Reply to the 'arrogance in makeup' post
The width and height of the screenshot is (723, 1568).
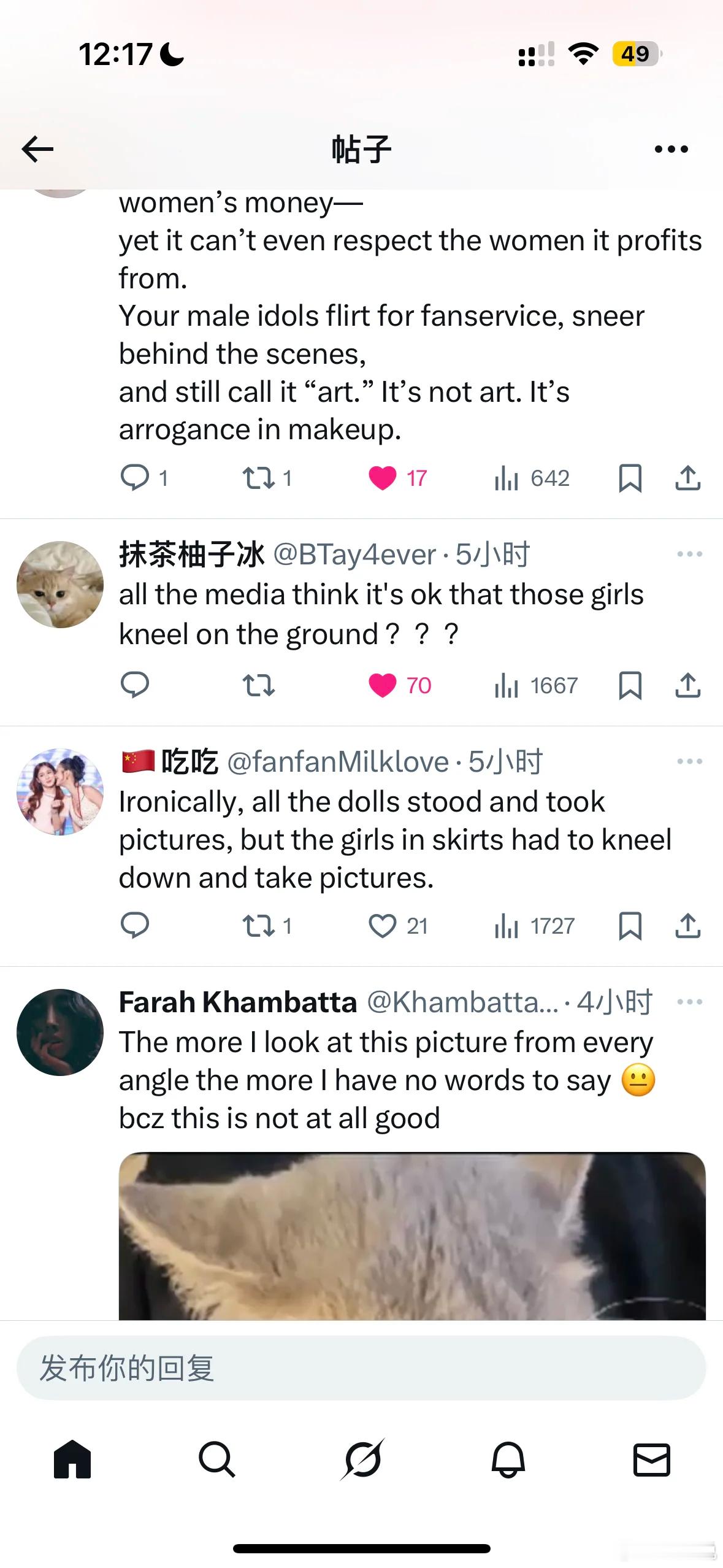(135, 477)
